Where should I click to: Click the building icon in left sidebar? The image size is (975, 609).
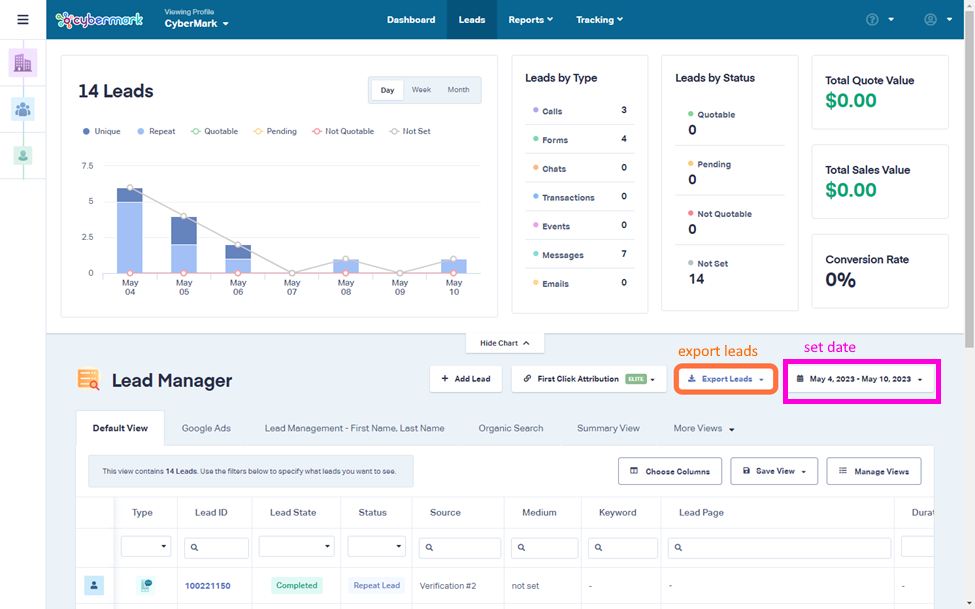coord(23,63)
